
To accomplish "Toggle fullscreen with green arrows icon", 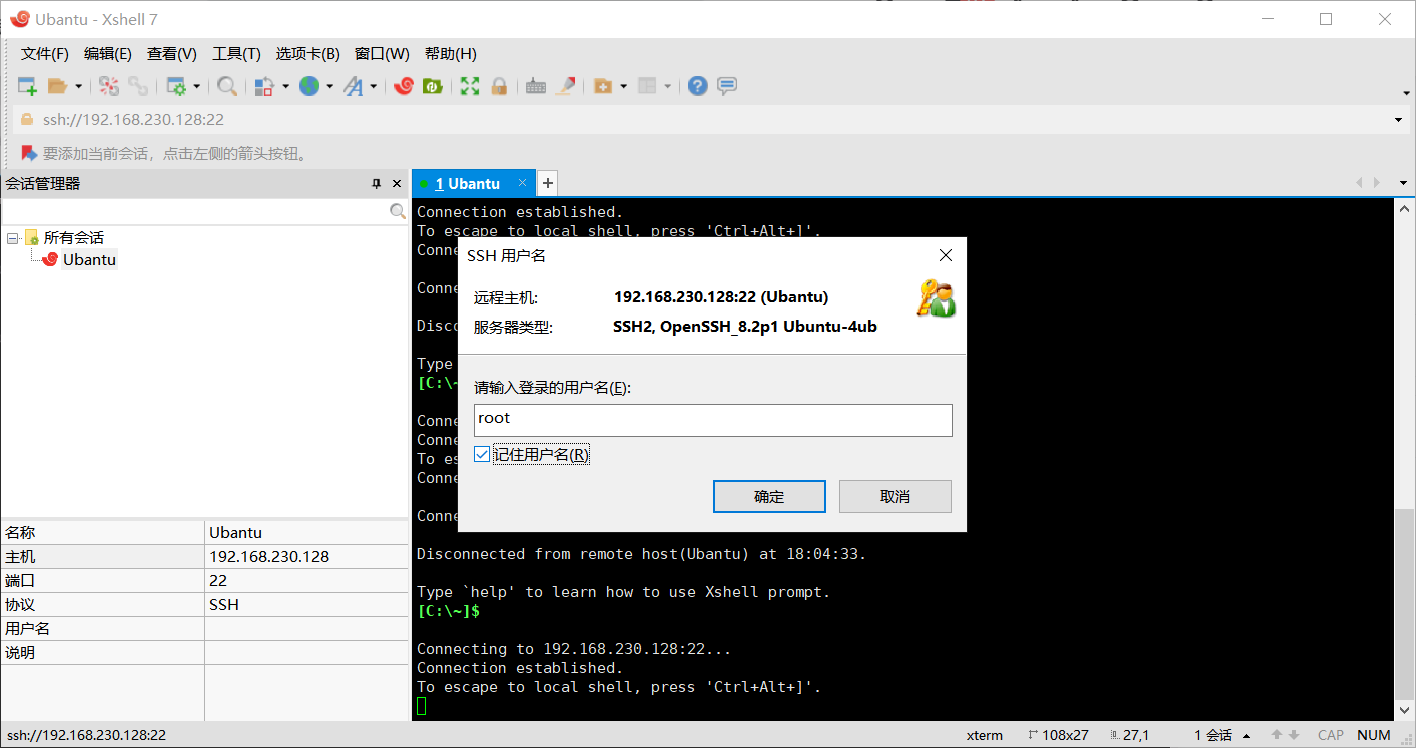I will [470, 87].
